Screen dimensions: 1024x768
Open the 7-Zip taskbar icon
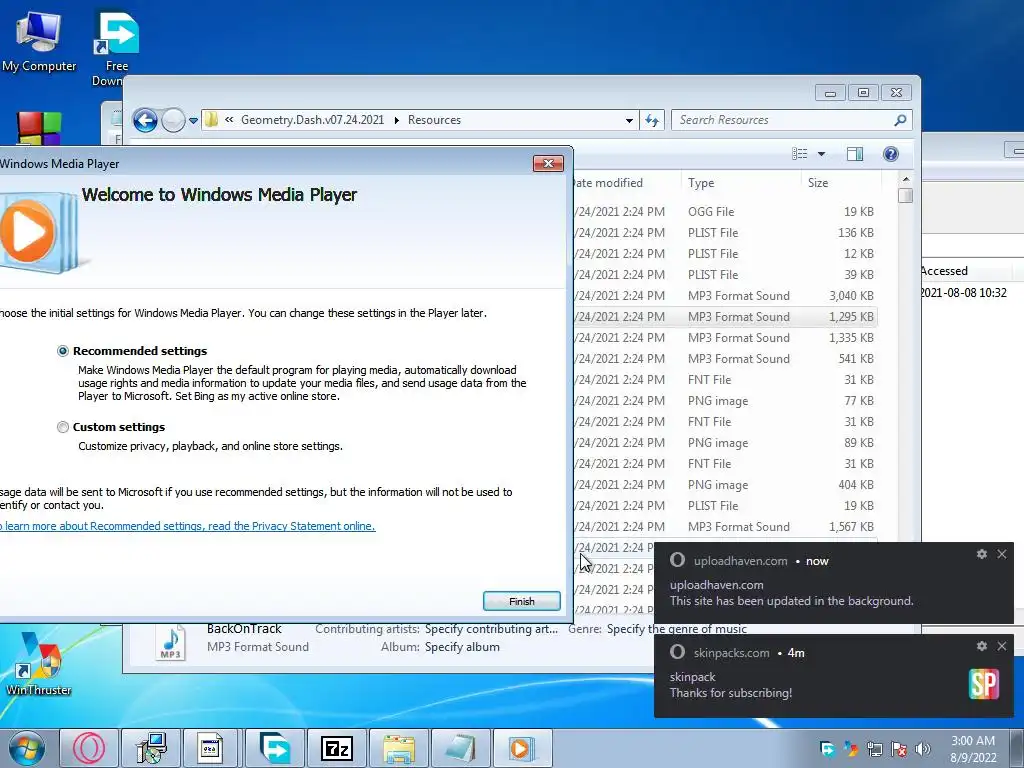[337, 748]
